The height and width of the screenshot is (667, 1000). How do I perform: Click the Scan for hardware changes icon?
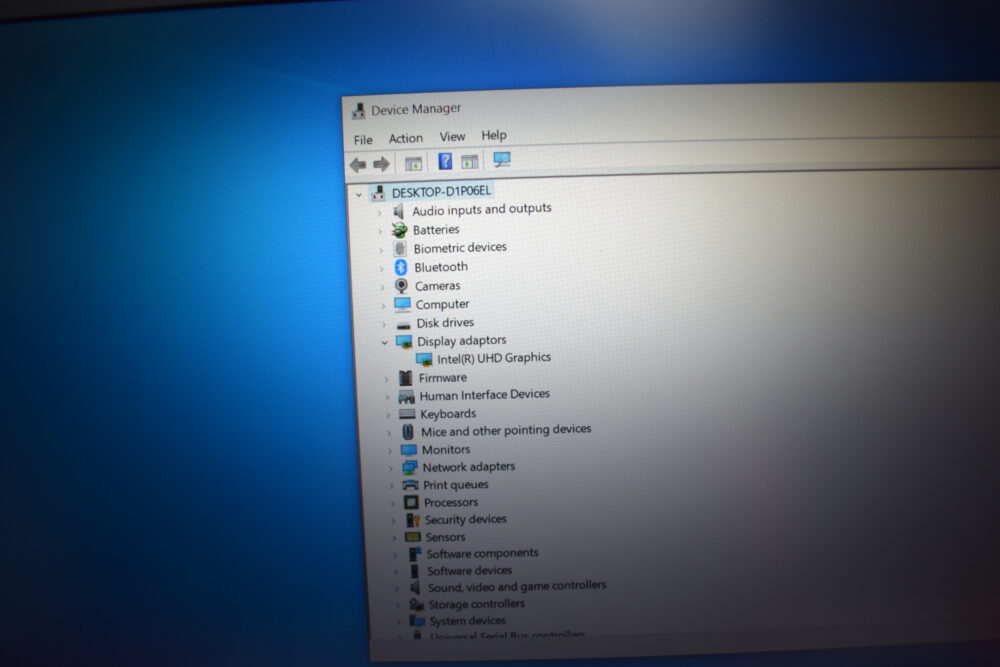coord(502,159)
